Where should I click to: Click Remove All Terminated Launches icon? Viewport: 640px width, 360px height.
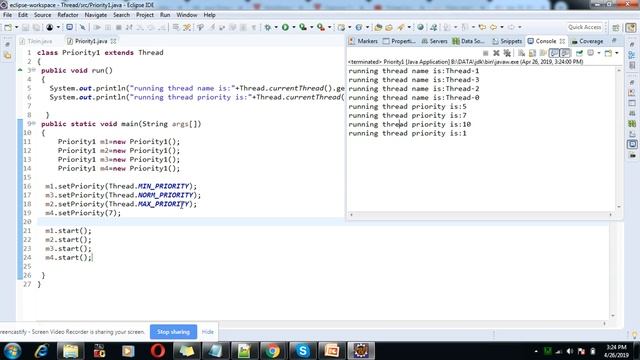pos(507,53)
